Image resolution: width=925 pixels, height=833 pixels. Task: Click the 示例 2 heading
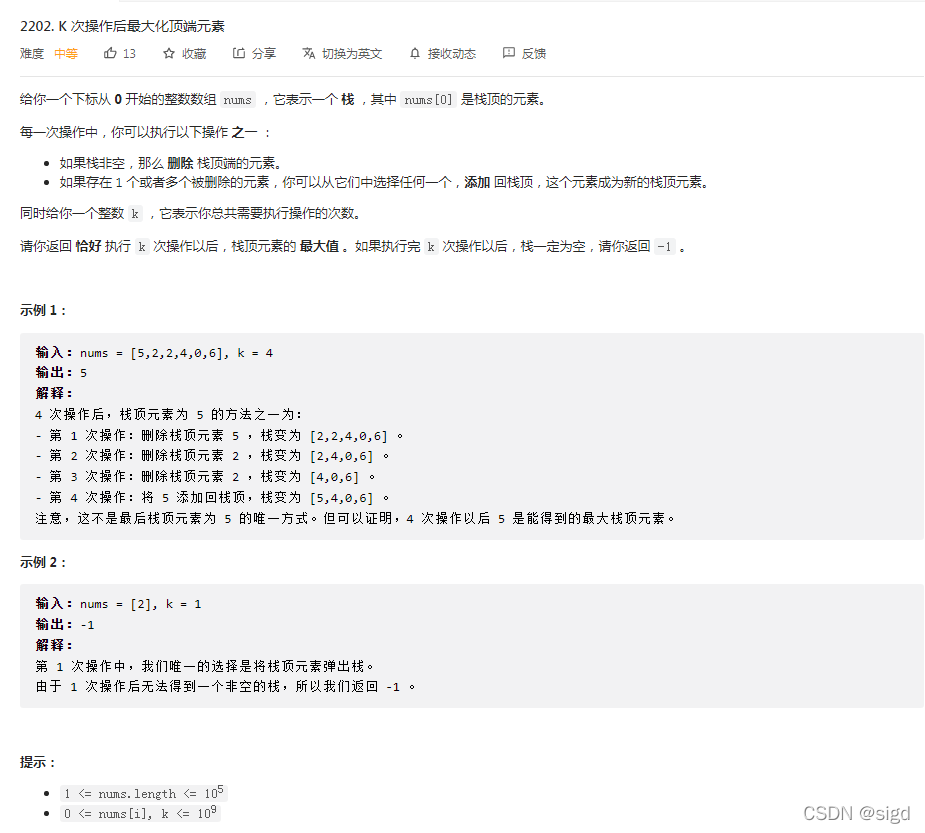(42, 562)
